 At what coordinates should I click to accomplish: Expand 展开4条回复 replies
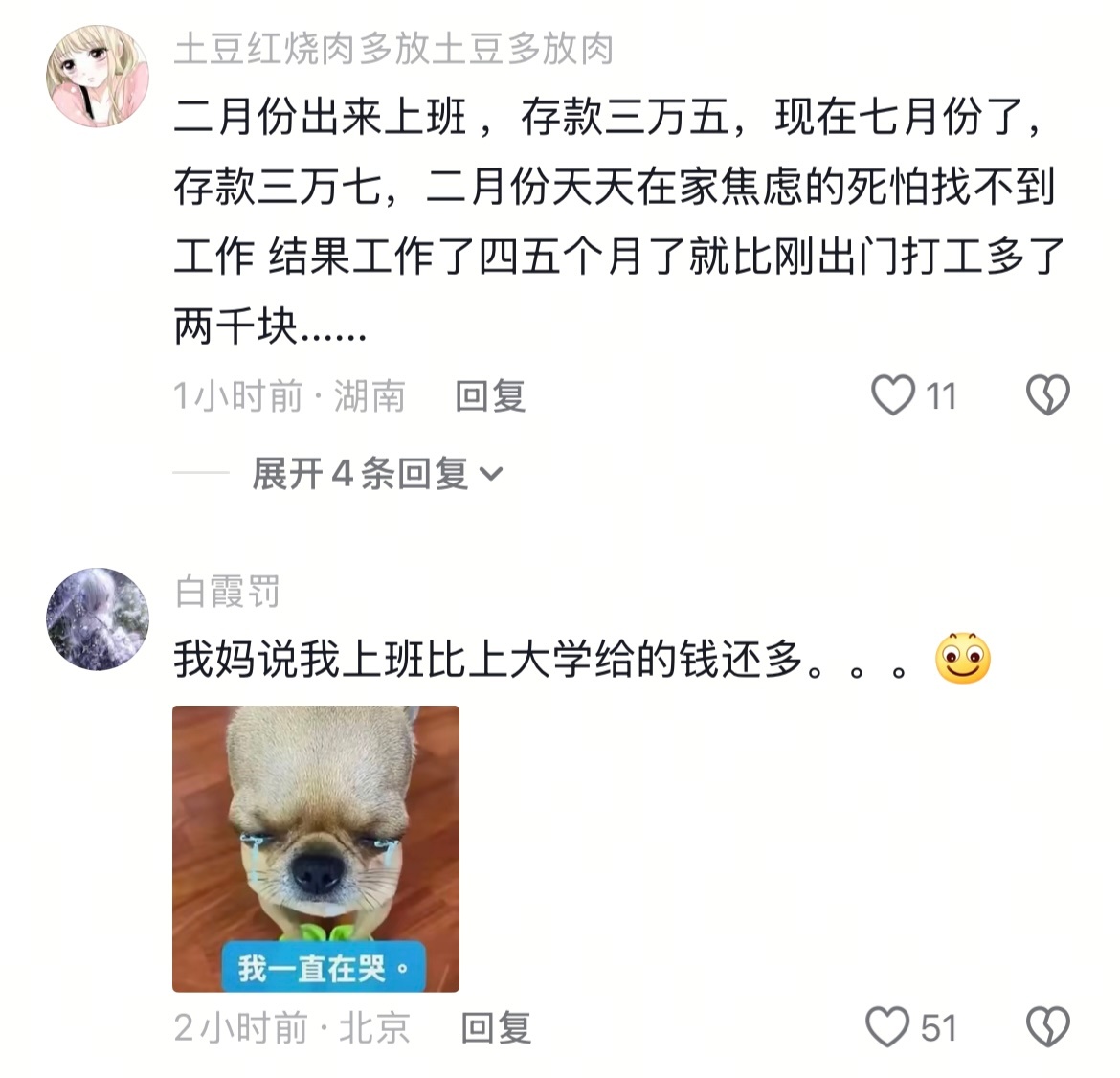[x=378, y=474]
